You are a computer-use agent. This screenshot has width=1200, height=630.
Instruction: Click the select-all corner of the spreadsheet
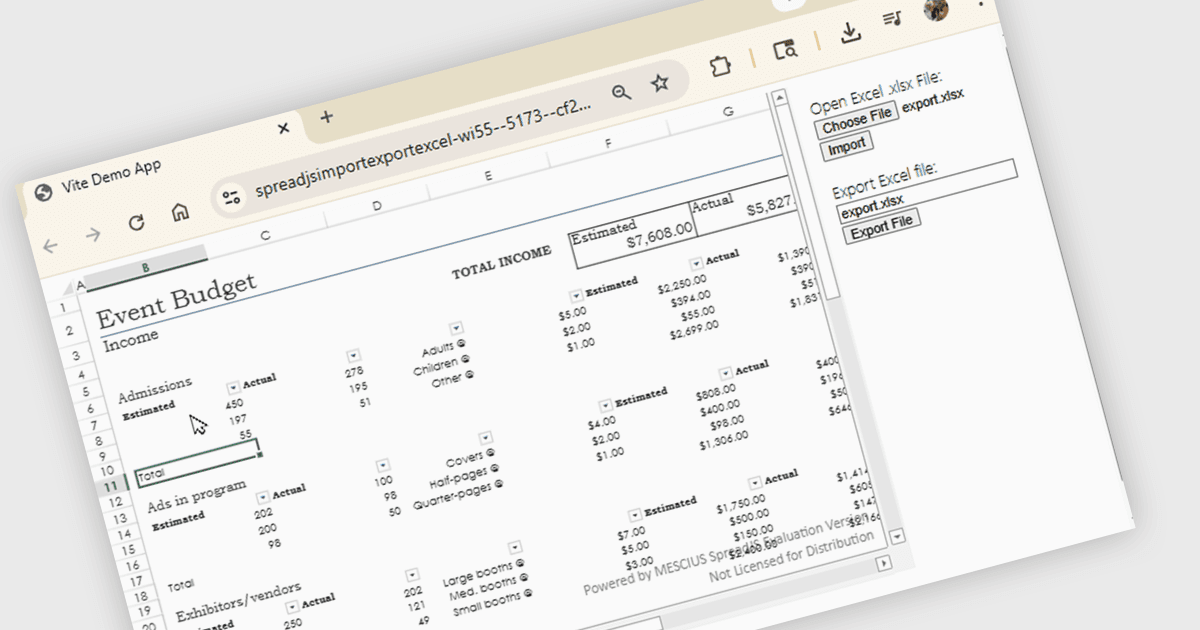tap(67, 287)
